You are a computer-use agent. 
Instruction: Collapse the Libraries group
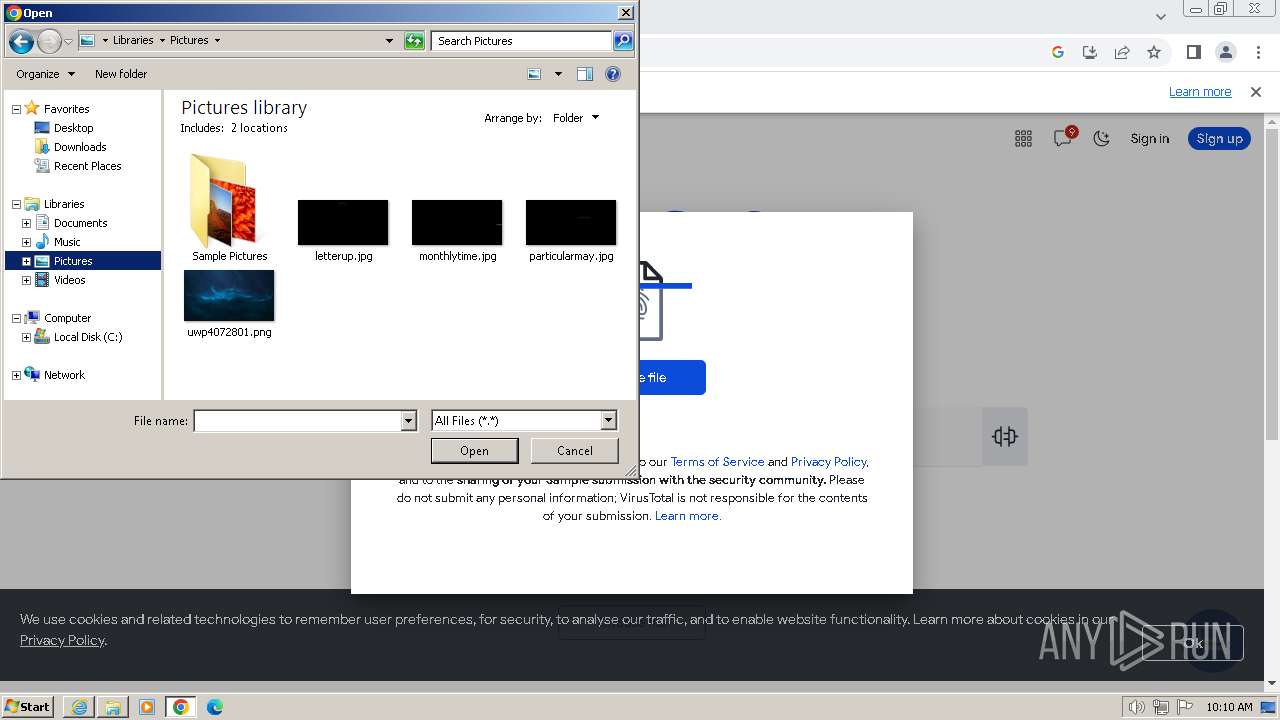pyautogui.click(x=16, y=204)
